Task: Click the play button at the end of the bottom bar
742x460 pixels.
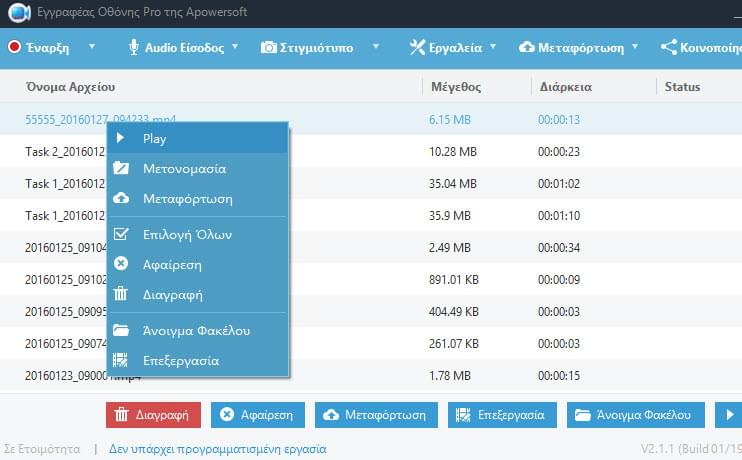Action: [729, 415]
